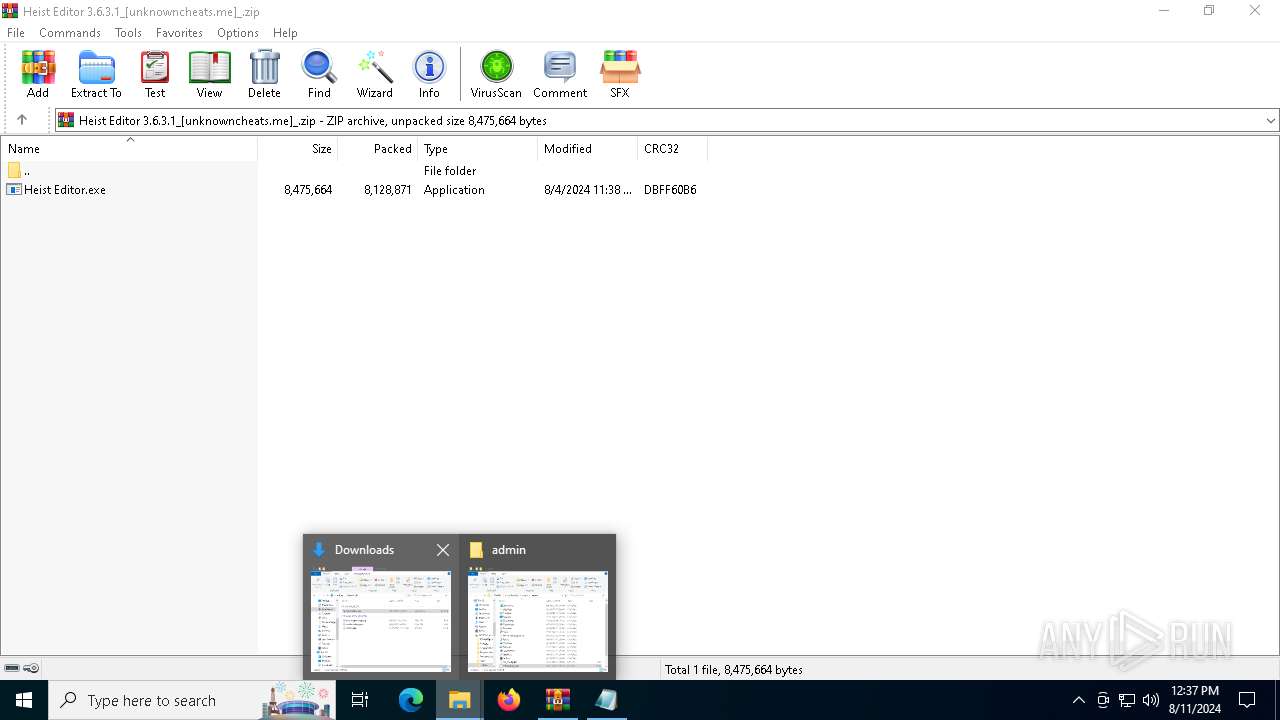The image size is (1280, 720).
Task: Open the Find search tool
Action: coord(319,74)
